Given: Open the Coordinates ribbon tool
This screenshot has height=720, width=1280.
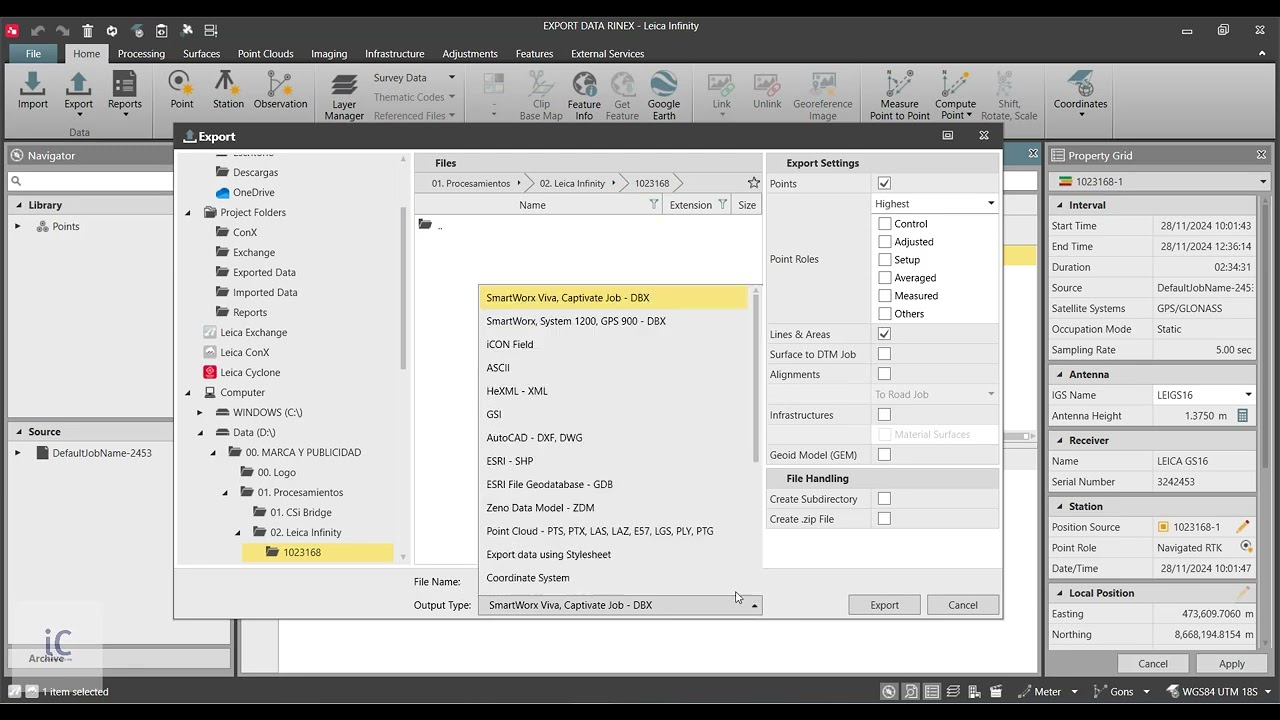Looking at the screenshot, I should coord(1080,92).
